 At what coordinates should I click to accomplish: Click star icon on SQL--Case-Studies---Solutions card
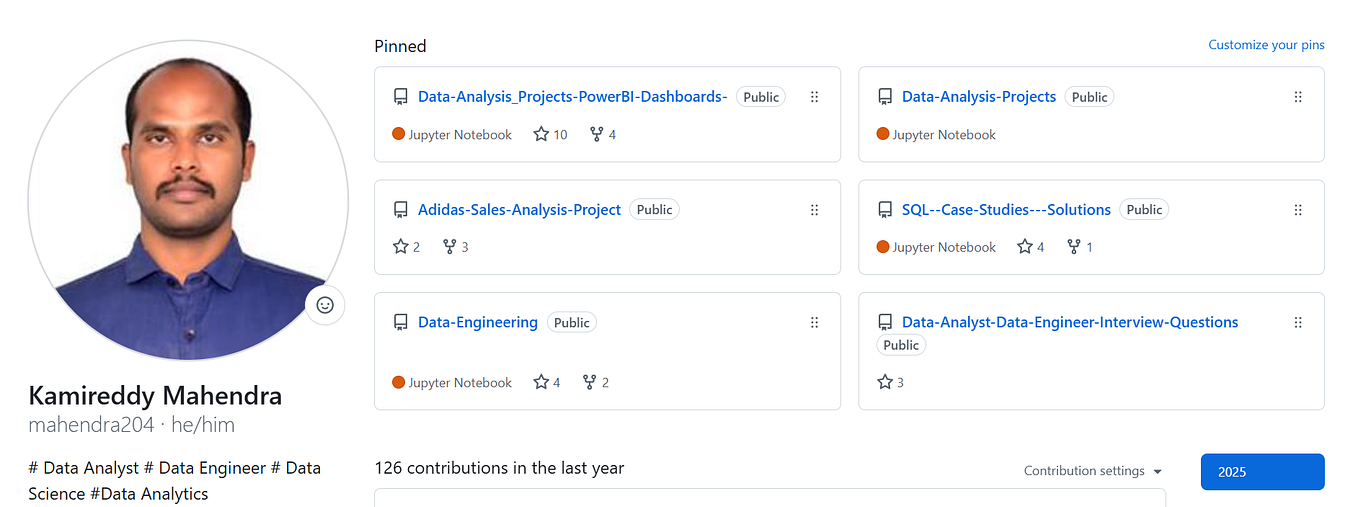pyautogui.click(x=1025, y=247)
